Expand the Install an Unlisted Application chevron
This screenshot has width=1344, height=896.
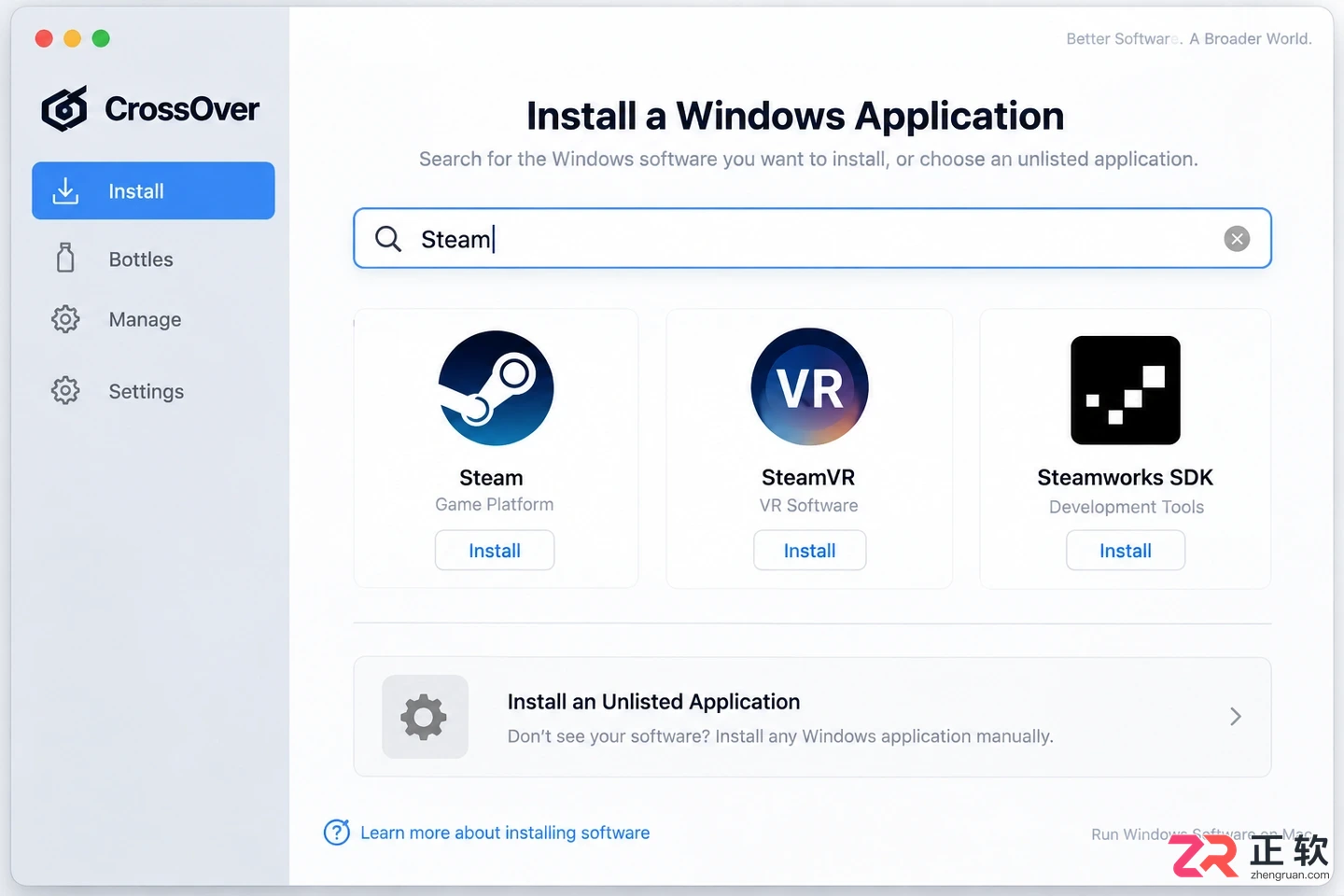click(x=1235, y=716)
